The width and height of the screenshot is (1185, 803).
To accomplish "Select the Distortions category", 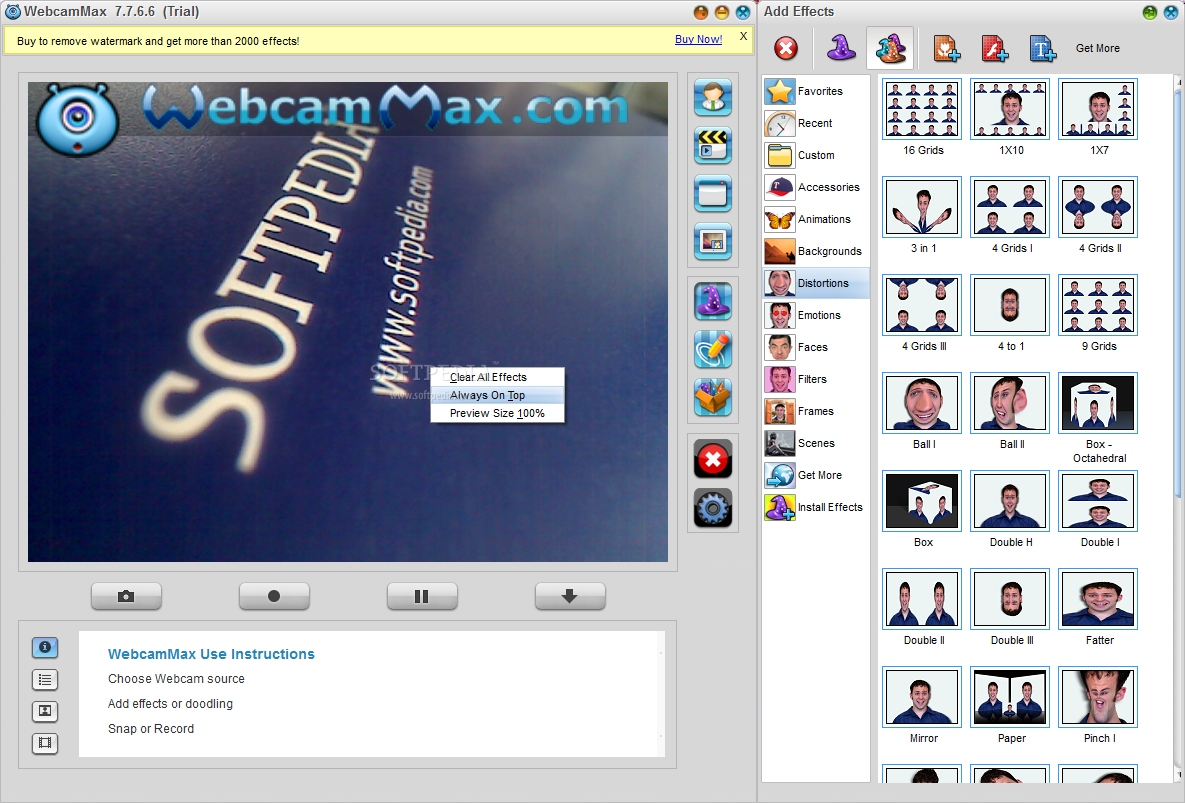I will coord(816,283).
